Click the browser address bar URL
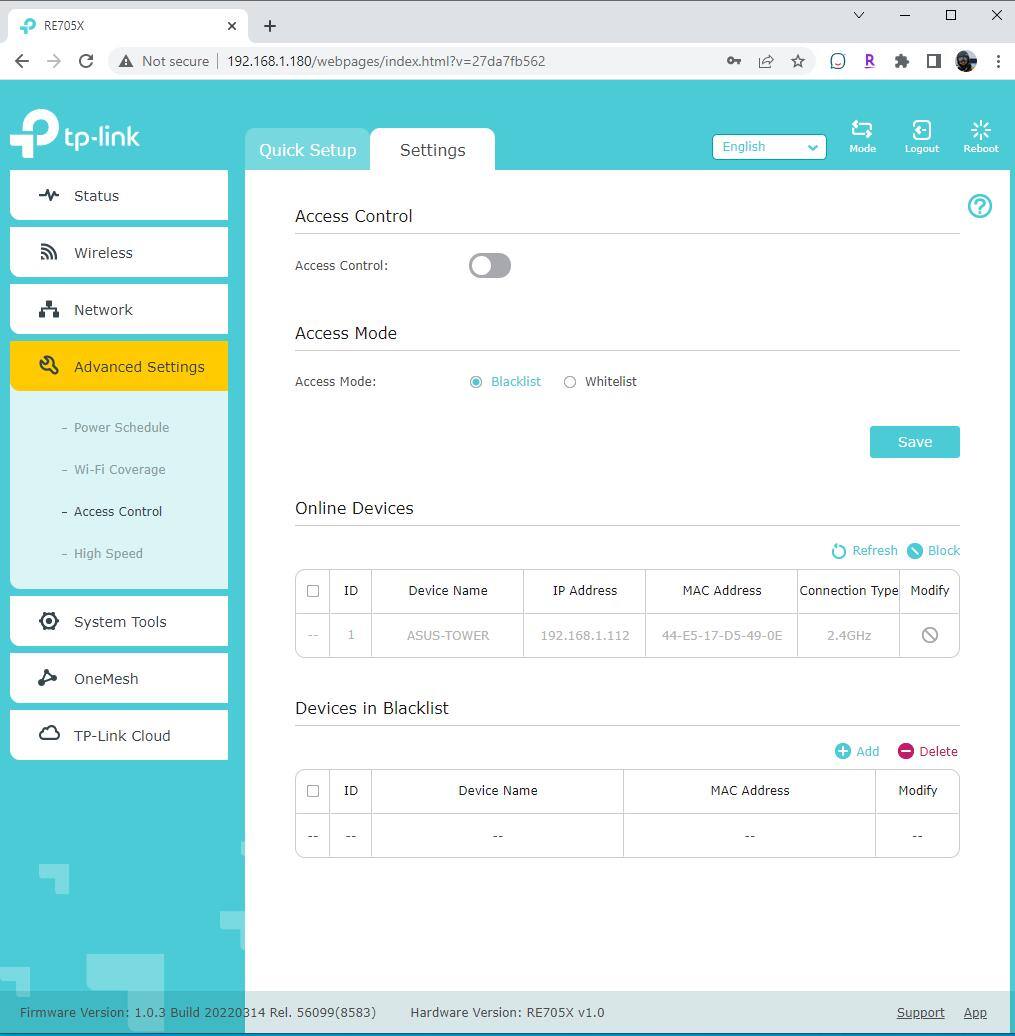The width and height of the screenshot is (1015, 1036). point(386,61)
